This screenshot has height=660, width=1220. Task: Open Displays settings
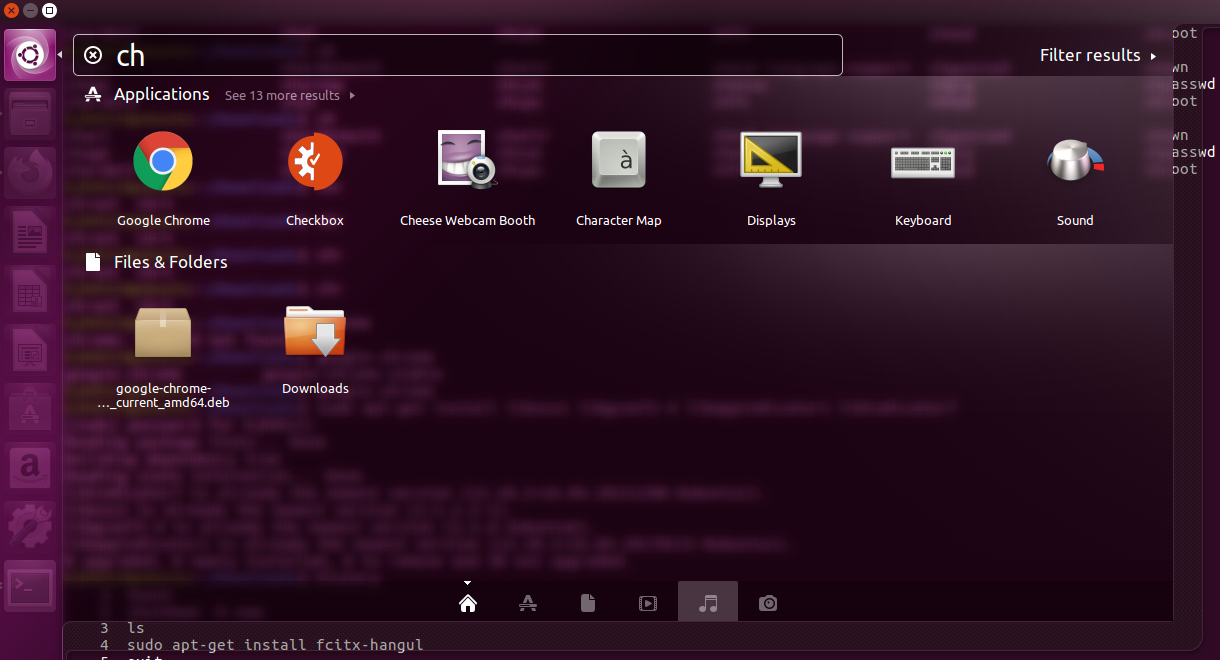point(771,178)
